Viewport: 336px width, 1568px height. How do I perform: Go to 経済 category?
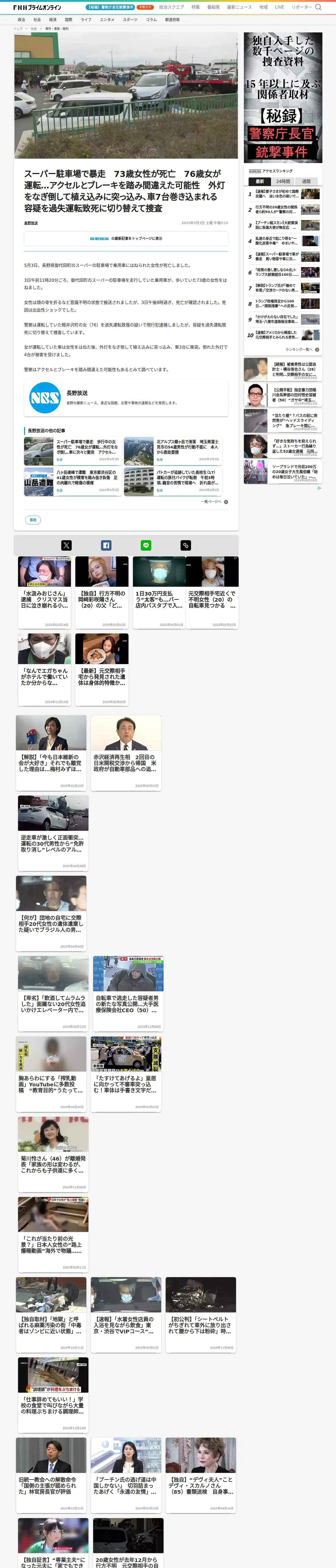coord(53,20)
